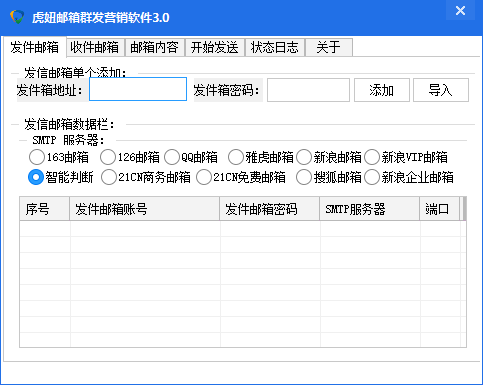Sort by the 发件邮箱账号 column header
483x385 pixels.
point(145,209)
